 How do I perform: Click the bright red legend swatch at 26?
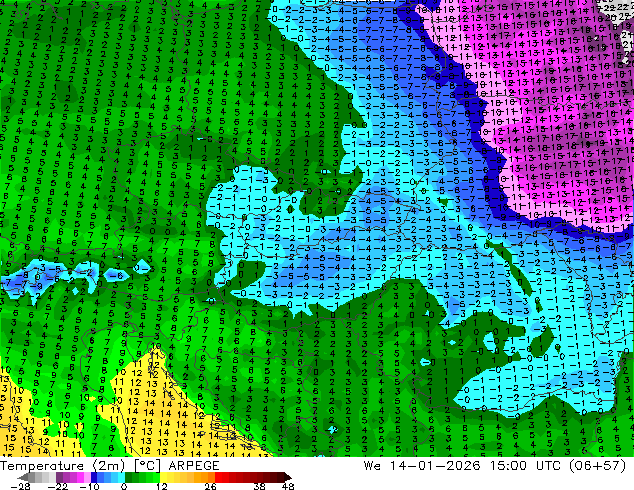click(x=218, y=477)
